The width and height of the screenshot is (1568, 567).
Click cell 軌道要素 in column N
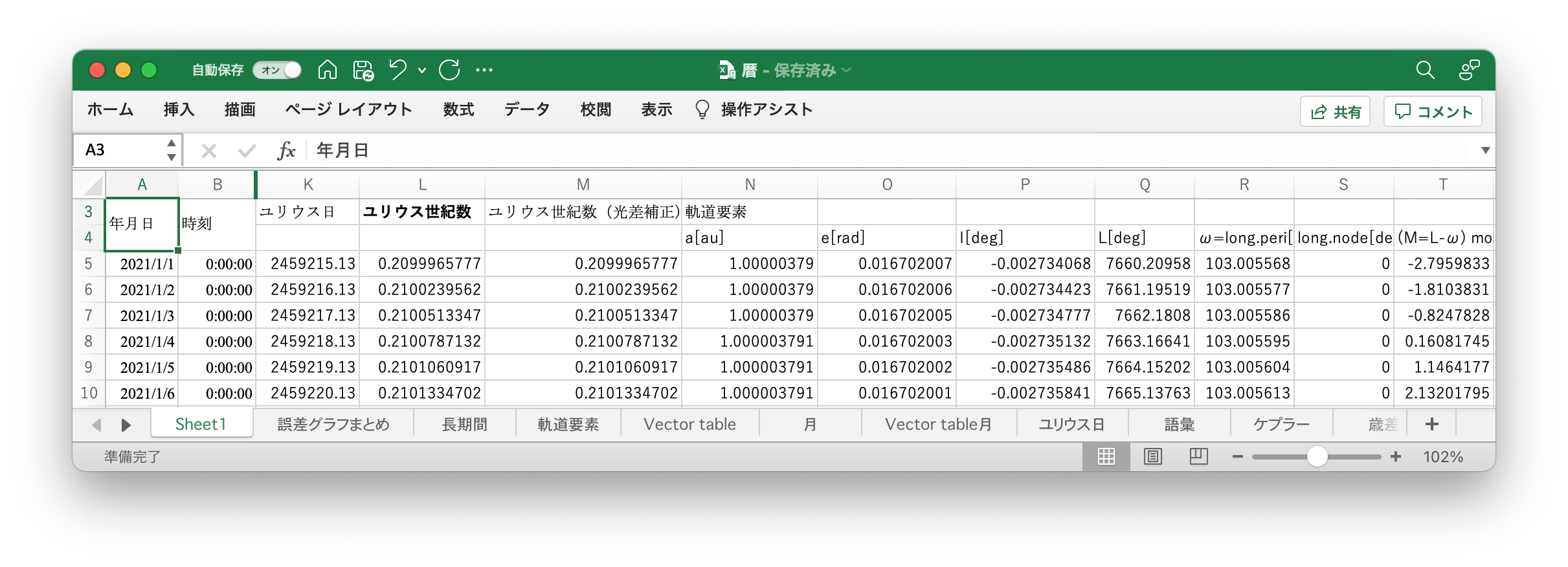(750, 212)
